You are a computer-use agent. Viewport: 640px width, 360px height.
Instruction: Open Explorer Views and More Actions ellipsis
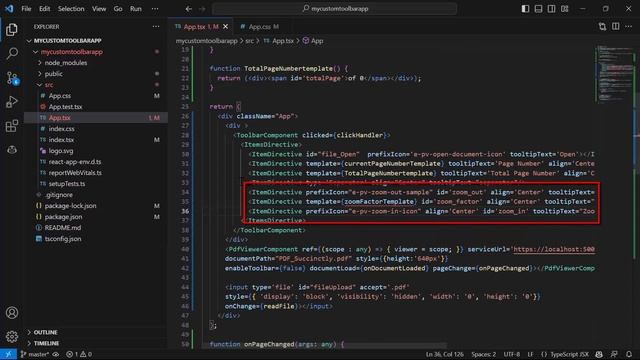pyautogui.click(x=156, y=27)
